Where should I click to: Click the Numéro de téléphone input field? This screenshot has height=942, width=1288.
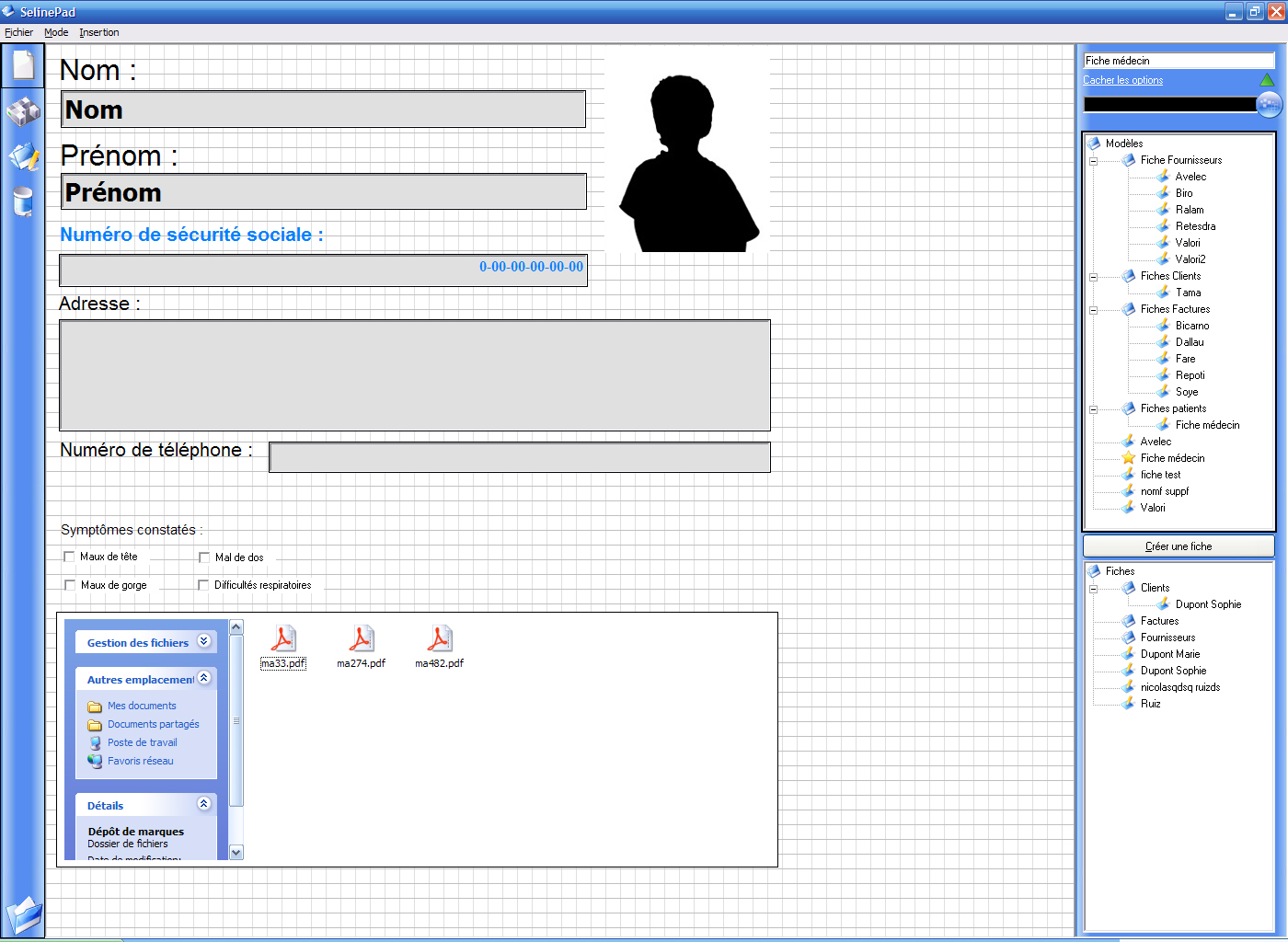point(519,457)
